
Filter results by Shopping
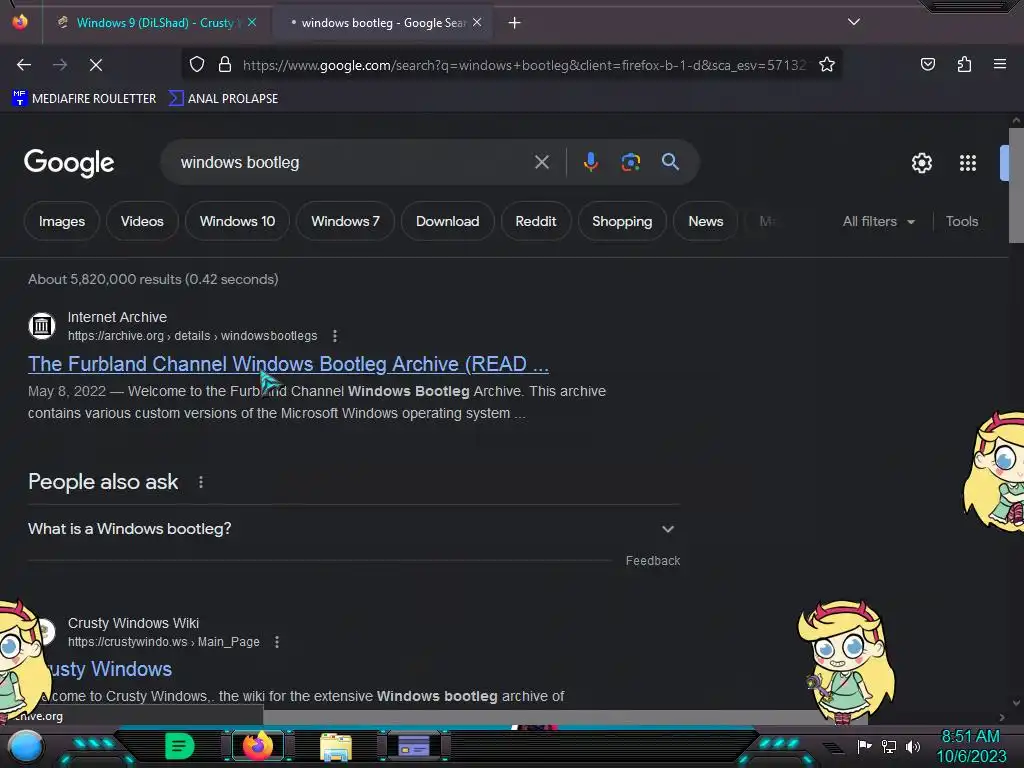[x=622, y=221]
